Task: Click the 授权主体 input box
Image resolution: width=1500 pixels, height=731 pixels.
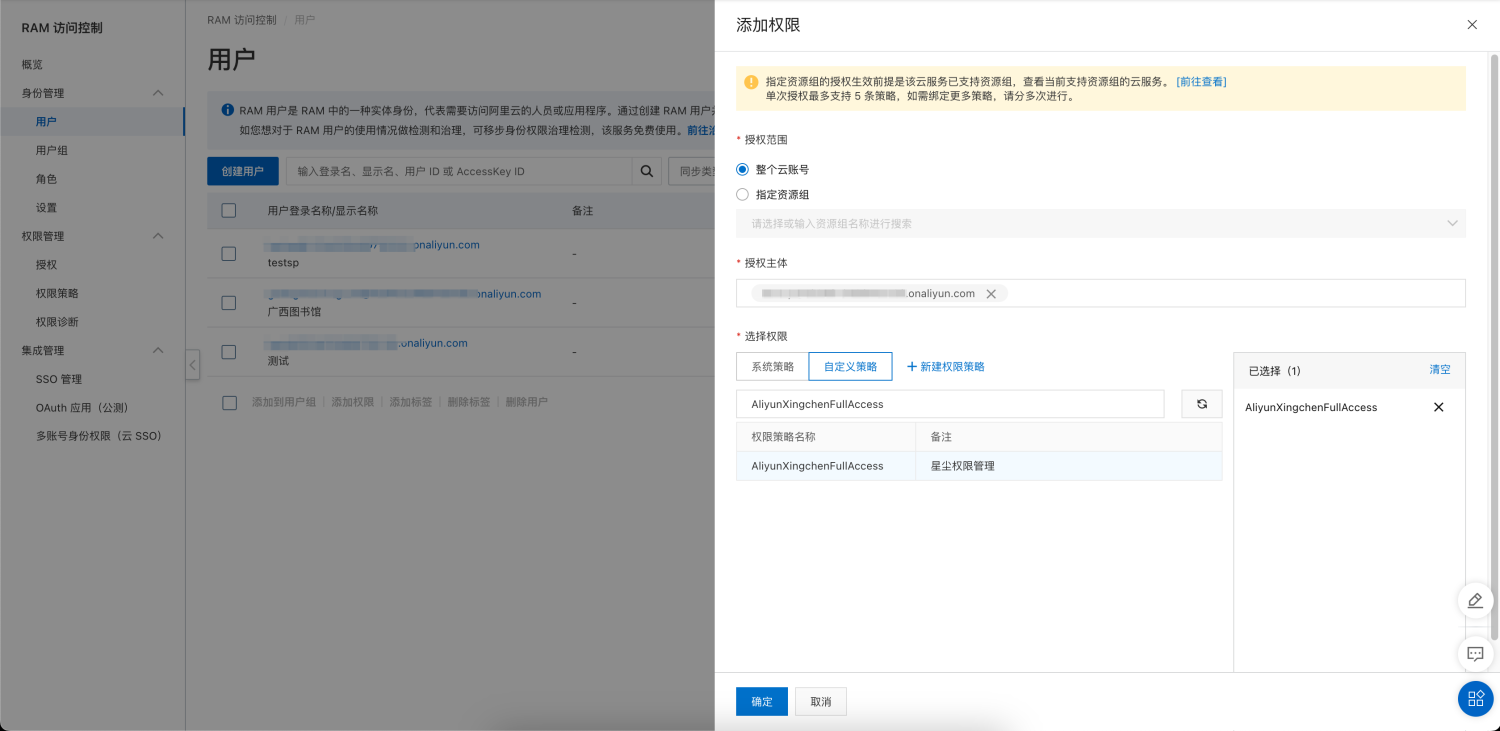Action: (1101, 293)
